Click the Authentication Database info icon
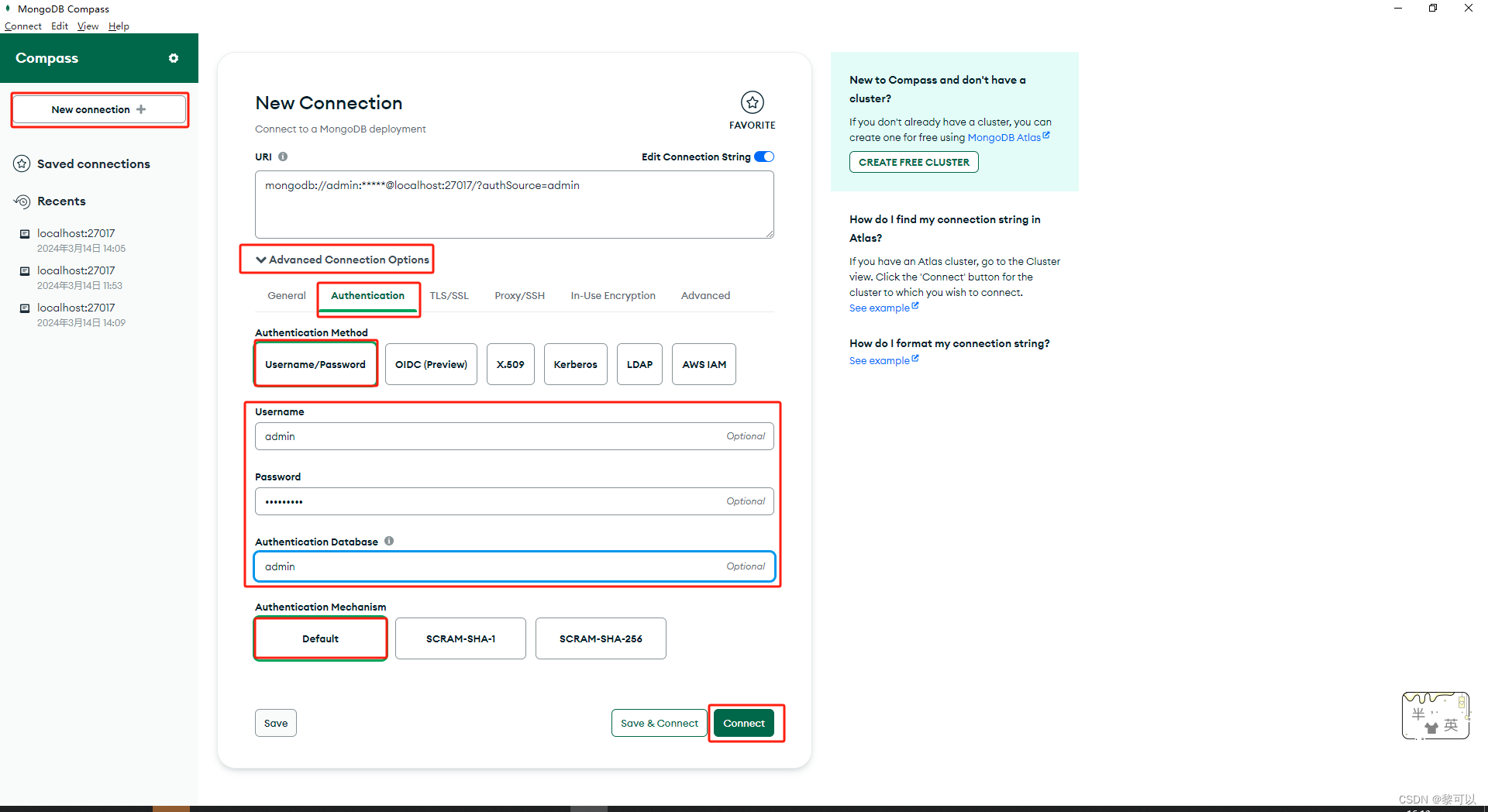Viewport: 1488px width, 812px height. (389, 541)
